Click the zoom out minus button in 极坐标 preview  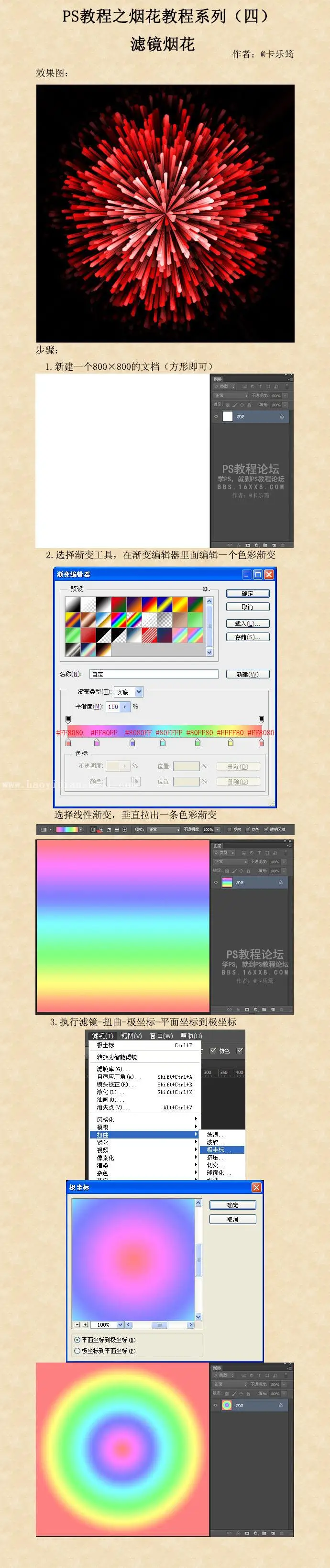pos(77,1324)
